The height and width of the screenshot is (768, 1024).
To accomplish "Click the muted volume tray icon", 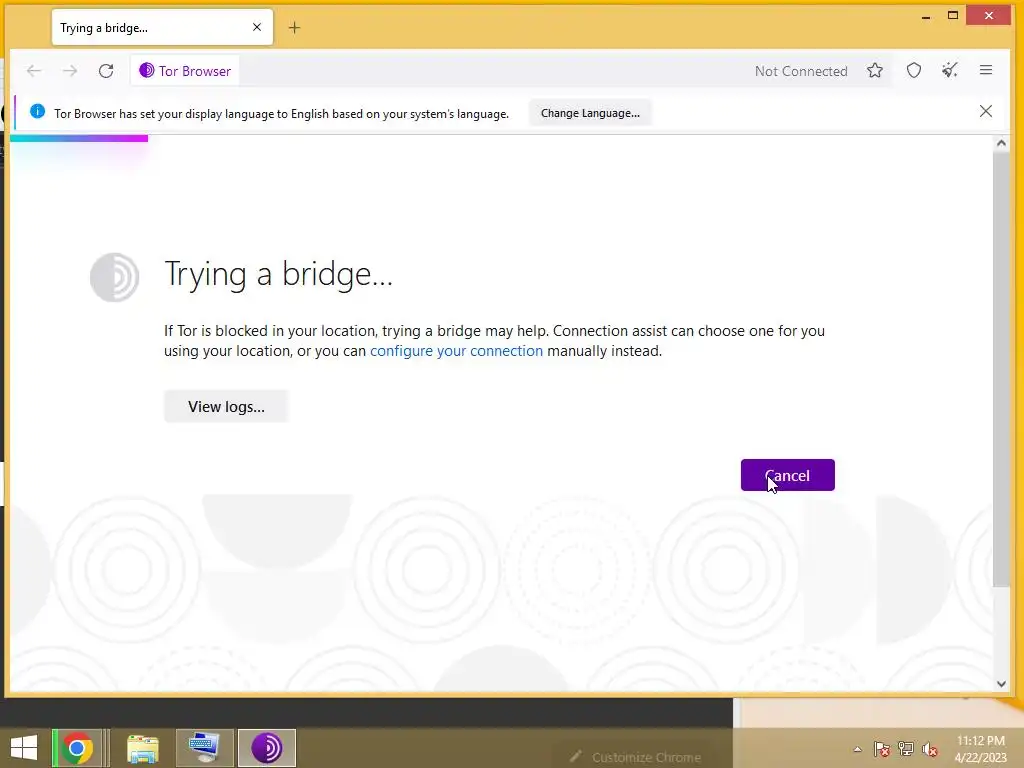I will (x=930, y=749).
